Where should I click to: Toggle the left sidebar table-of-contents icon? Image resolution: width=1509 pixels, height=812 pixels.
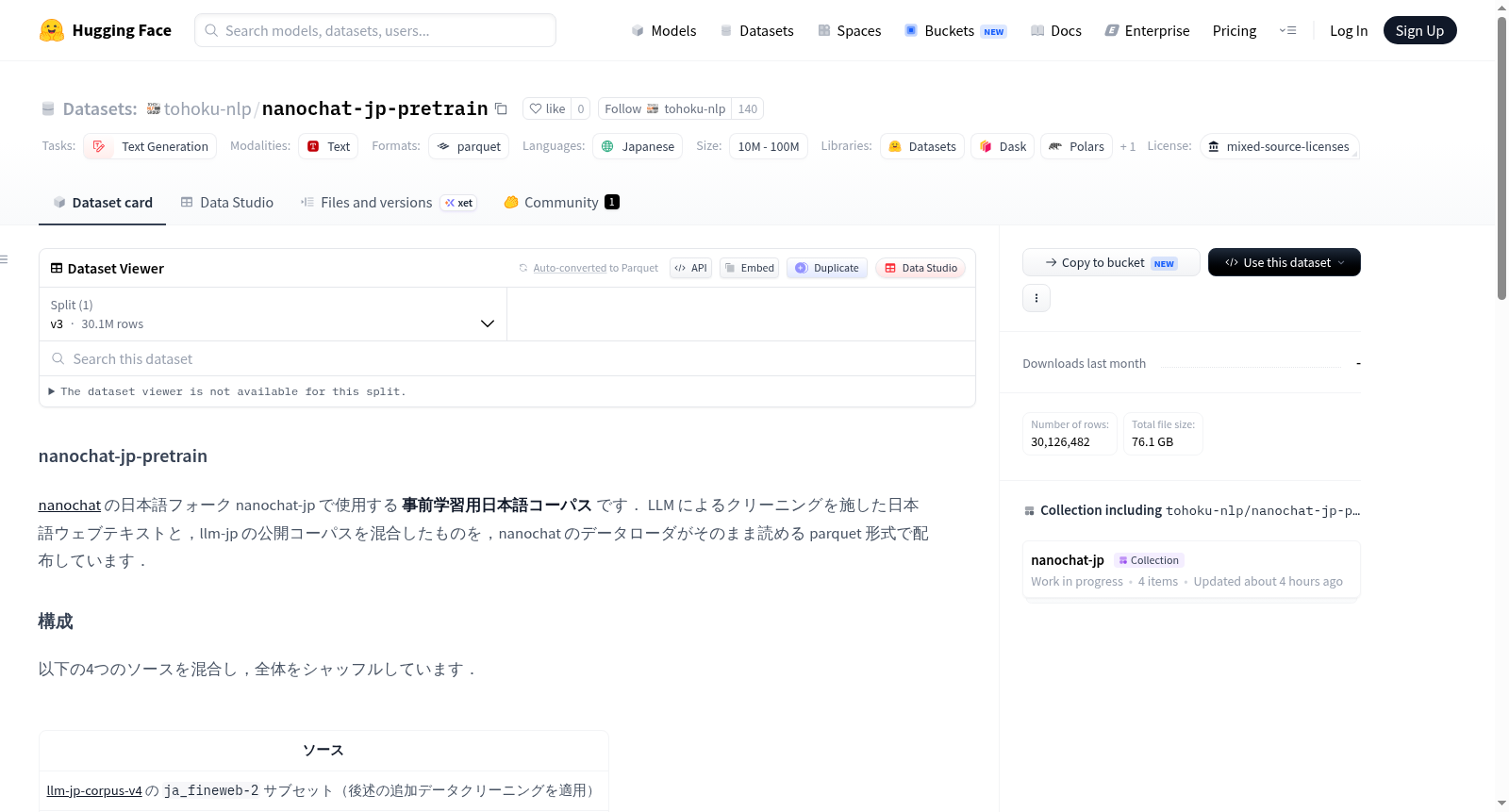tap(5, 259)
